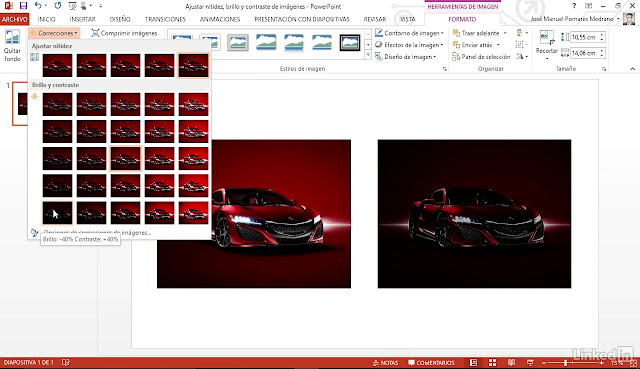The image size is (640, 369).
Task: Switch to Slide Sorter view icon
Action: pyautogui.click(x=493, y=362)
